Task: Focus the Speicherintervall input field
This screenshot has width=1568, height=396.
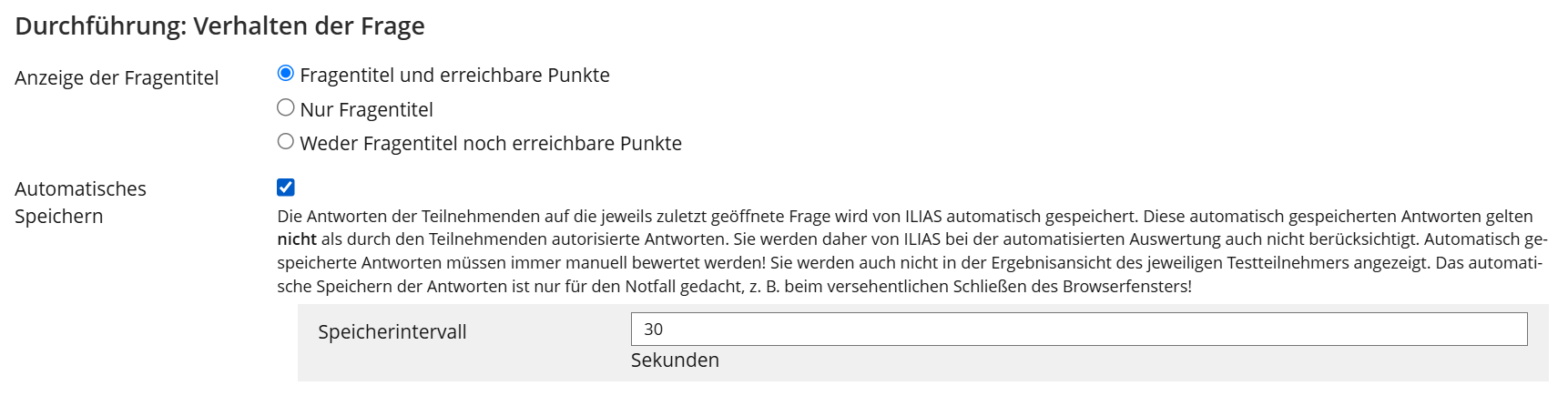Action: (x=1078, y=330)
